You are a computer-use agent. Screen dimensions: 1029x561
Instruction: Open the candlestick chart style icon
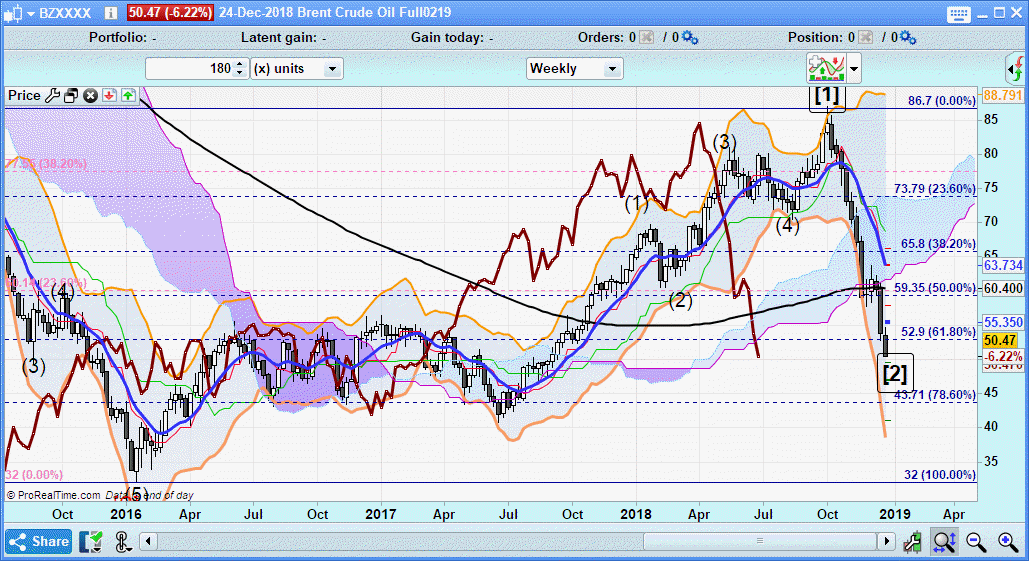tap(12, 13)
